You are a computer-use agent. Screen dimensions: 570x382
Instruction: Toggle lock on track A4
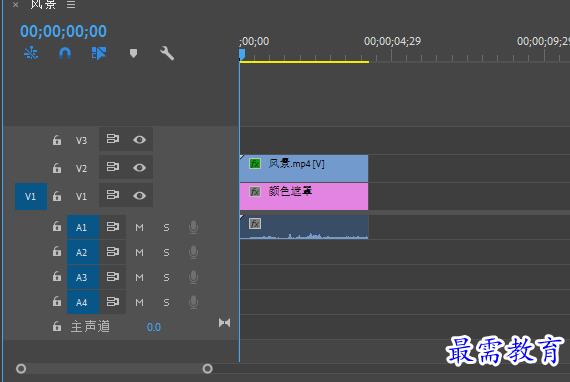57,301
